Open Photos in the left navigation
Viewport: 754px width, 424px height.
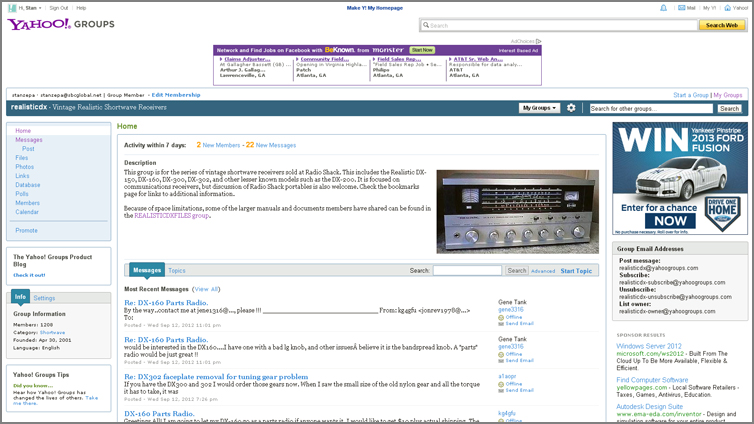point(25,167)
